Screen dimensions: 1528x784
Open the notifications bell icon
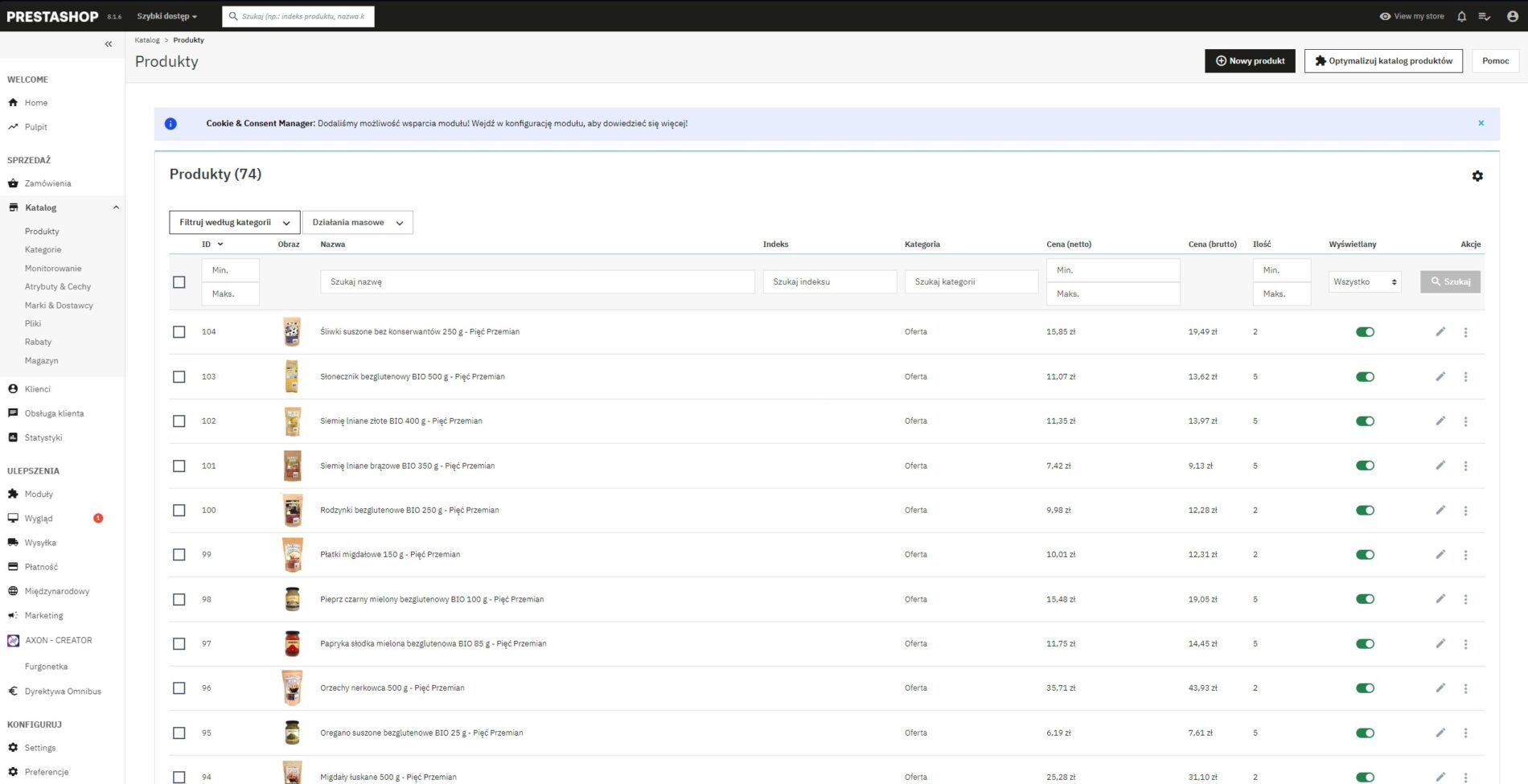[x=1461, y=16]
